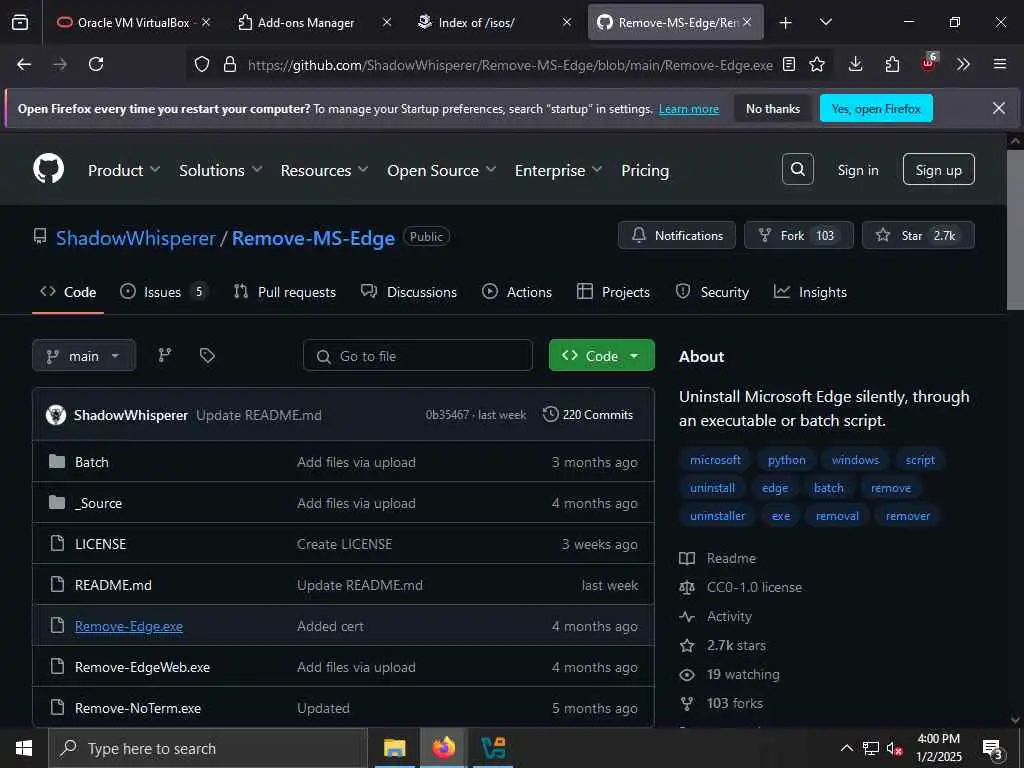Open Firefox View icon at tab strip
Viewport: 1024px width, 768px height.
[20, 22]
